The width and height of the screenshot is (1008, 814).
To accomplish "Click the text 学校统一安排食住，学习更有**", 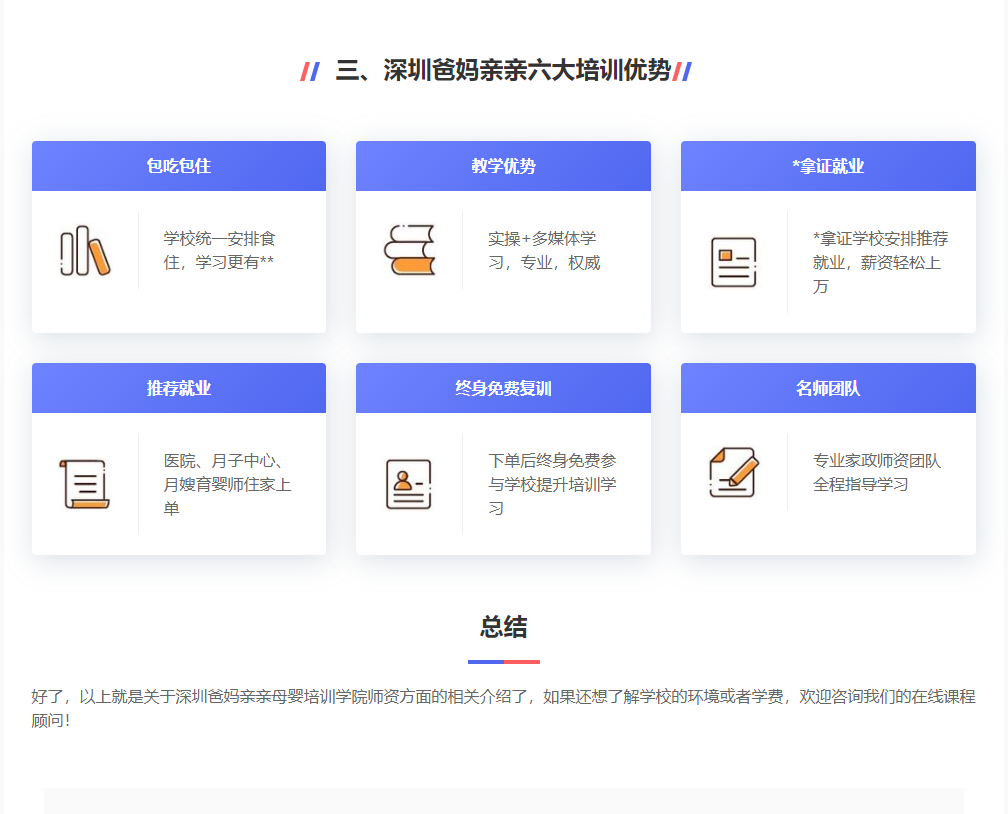I will [219, 250].
